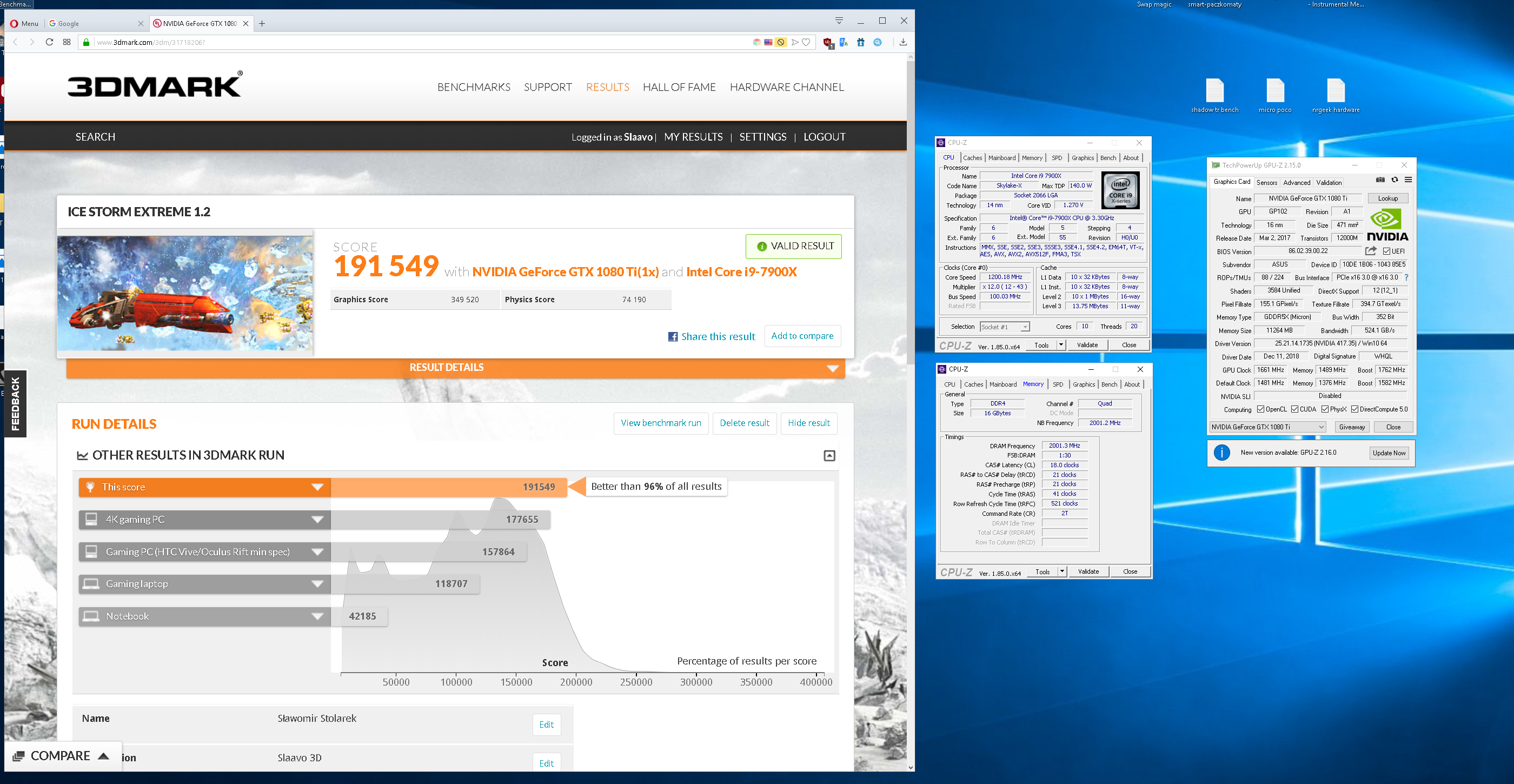The width and height of the screenshot is (1514, 784).
Task: Click the Lookup button in GPU-Z
Action: pos(1387,198)
